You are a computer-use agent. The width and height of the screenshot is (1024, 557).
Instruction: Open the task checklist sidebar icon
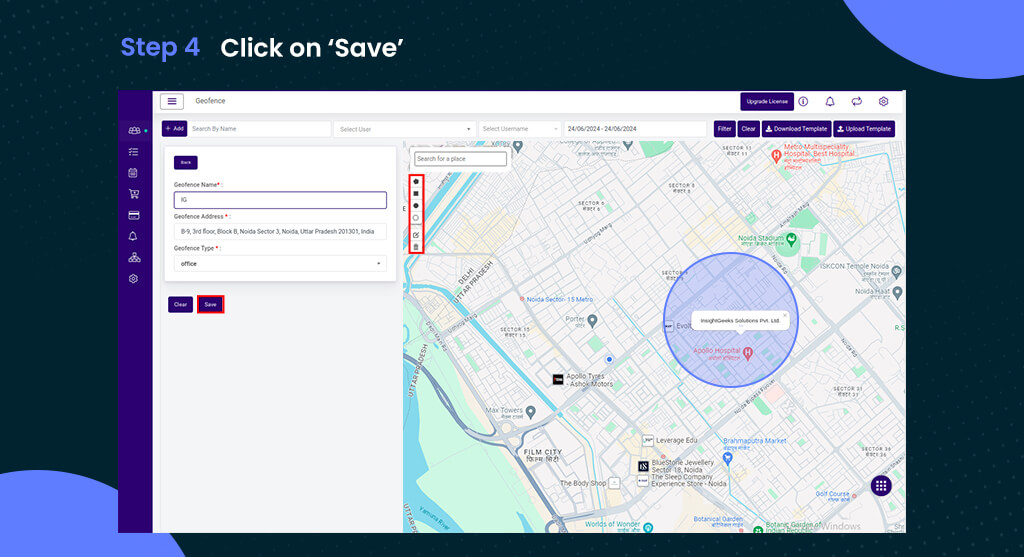point(133,151)
